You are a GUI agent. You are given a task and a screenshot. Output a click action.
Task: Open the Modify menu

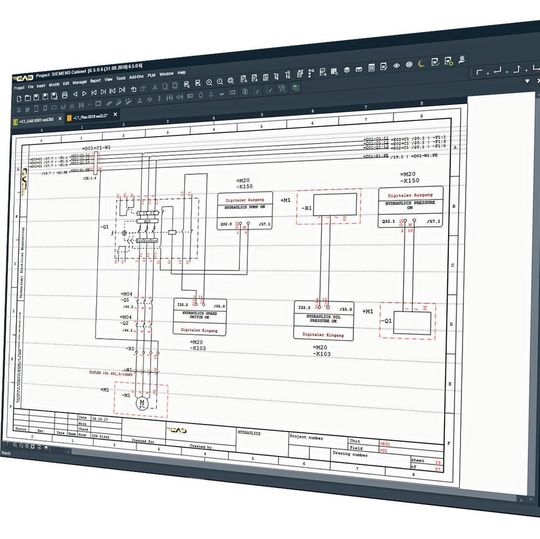pos(54,84)
